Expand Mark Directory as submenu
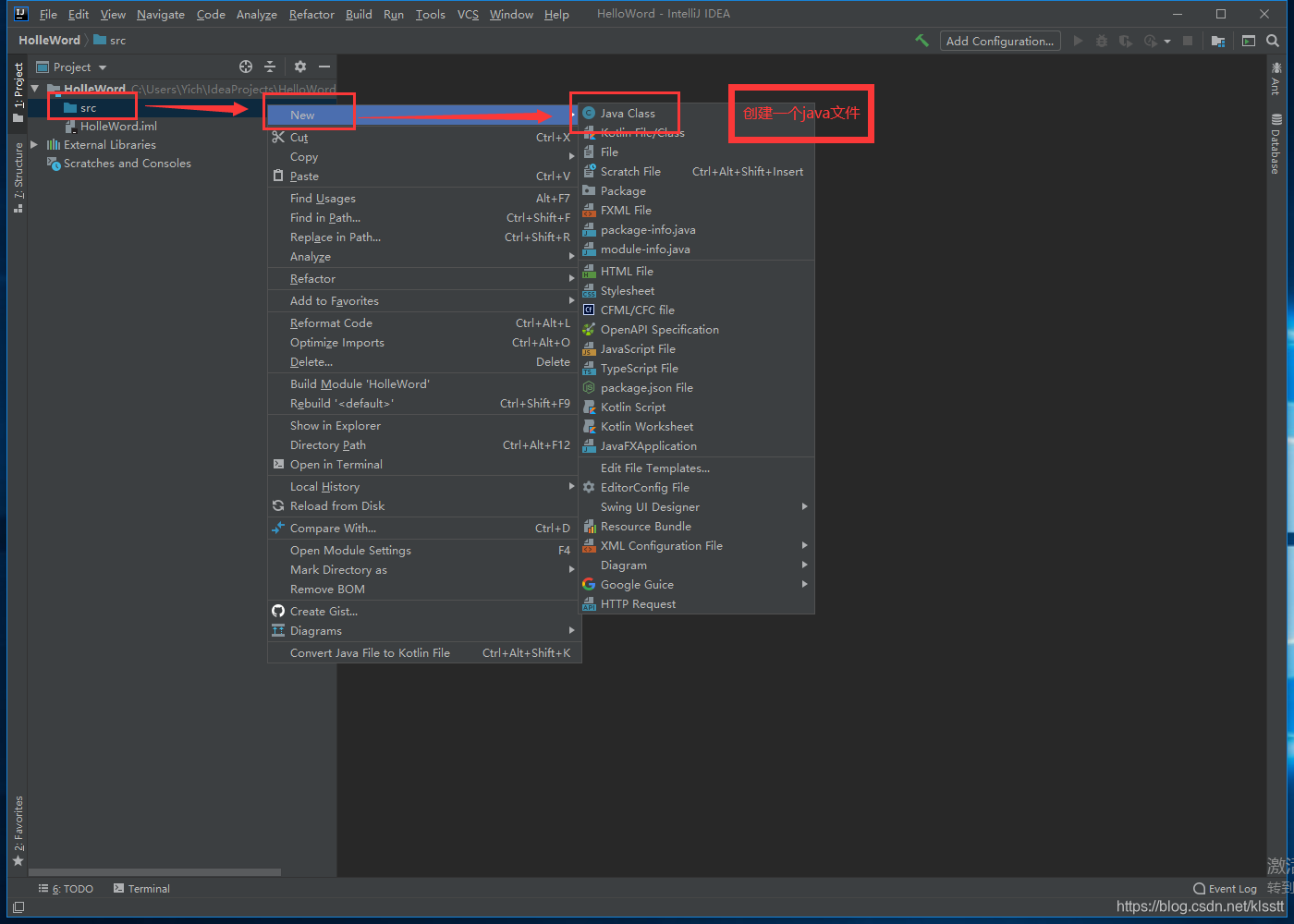This screenshot has height=924, width=1294. point(423,569)
